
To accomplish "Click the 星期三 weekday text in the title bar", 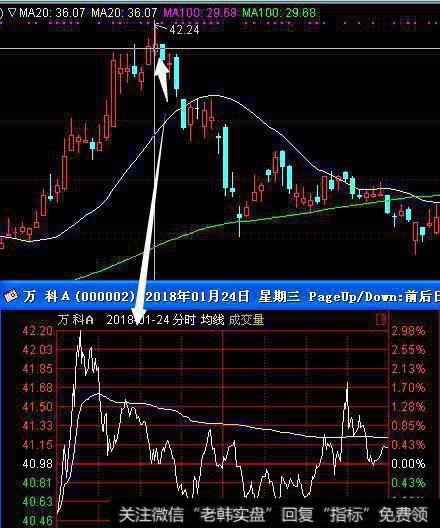I will (279, 296).
